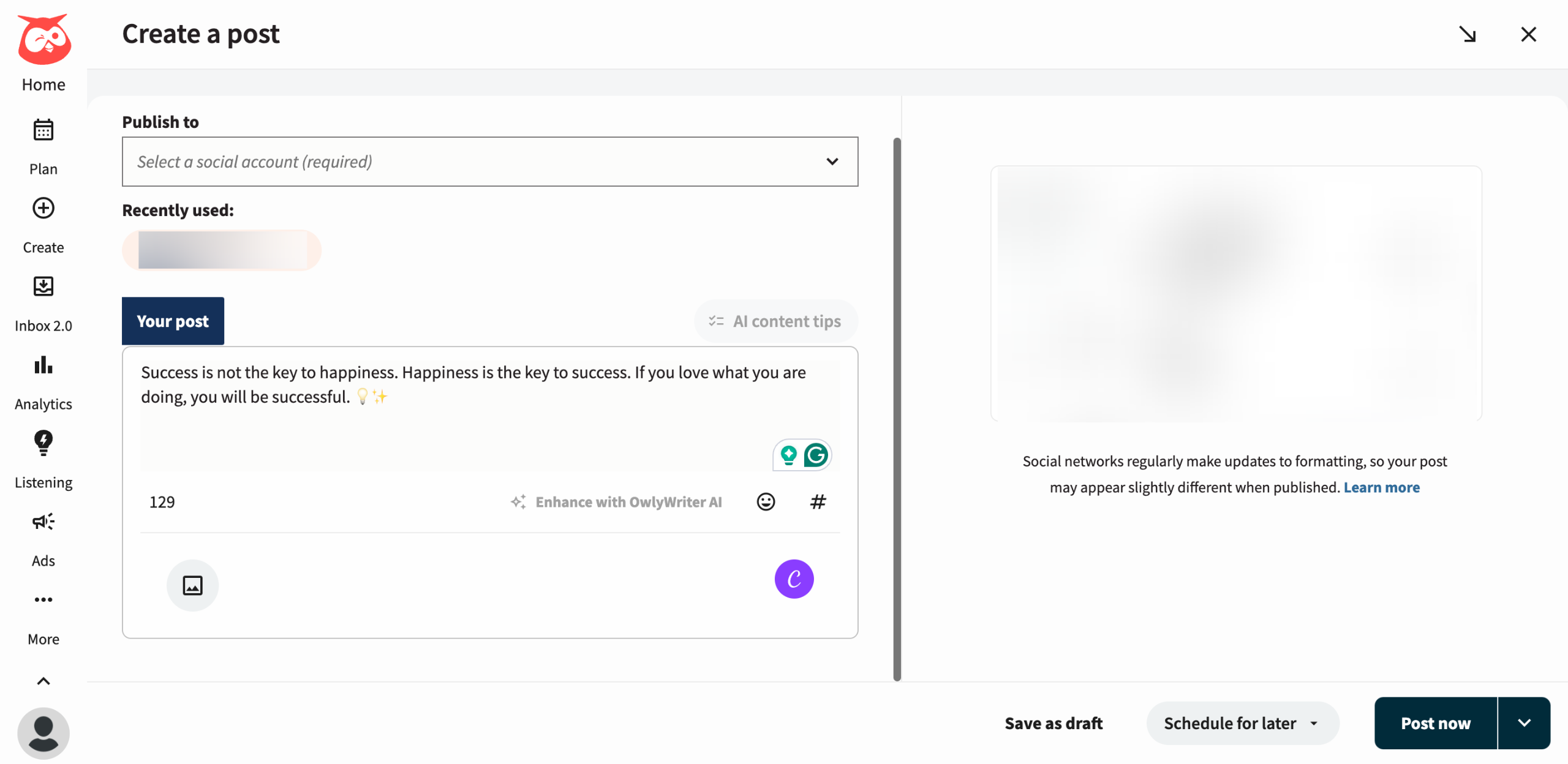Click Save as draft
This screenshot has height=764, width=1568.
pyautogui.click(x=1053, y=723)
